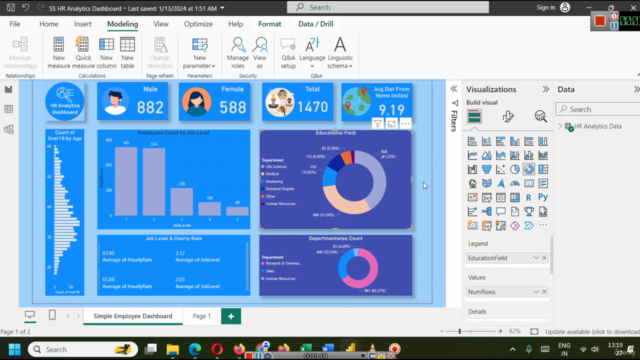Collapse the Visualizations pane
Viewport: 640px width, 360px height.
click(x=546, y=89)
